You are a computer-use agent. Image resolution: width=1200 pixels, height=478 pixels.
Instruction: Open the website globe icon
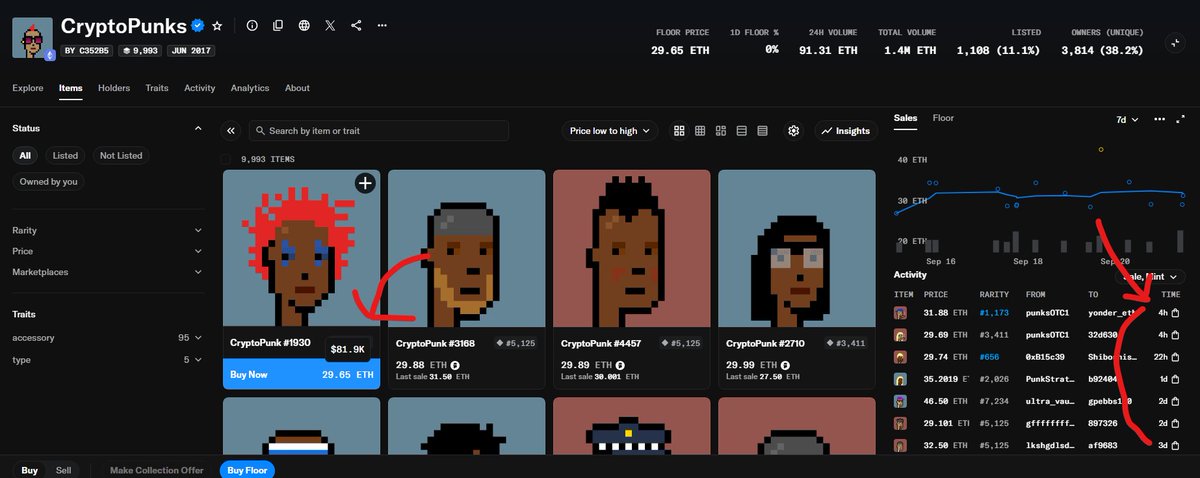tap(304, 26)
